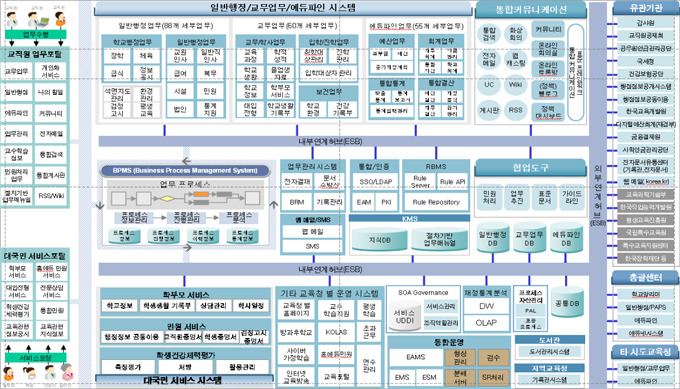Select the 교원 인사 box
This screenshot has height=389, width=680.
click(180, 56)
